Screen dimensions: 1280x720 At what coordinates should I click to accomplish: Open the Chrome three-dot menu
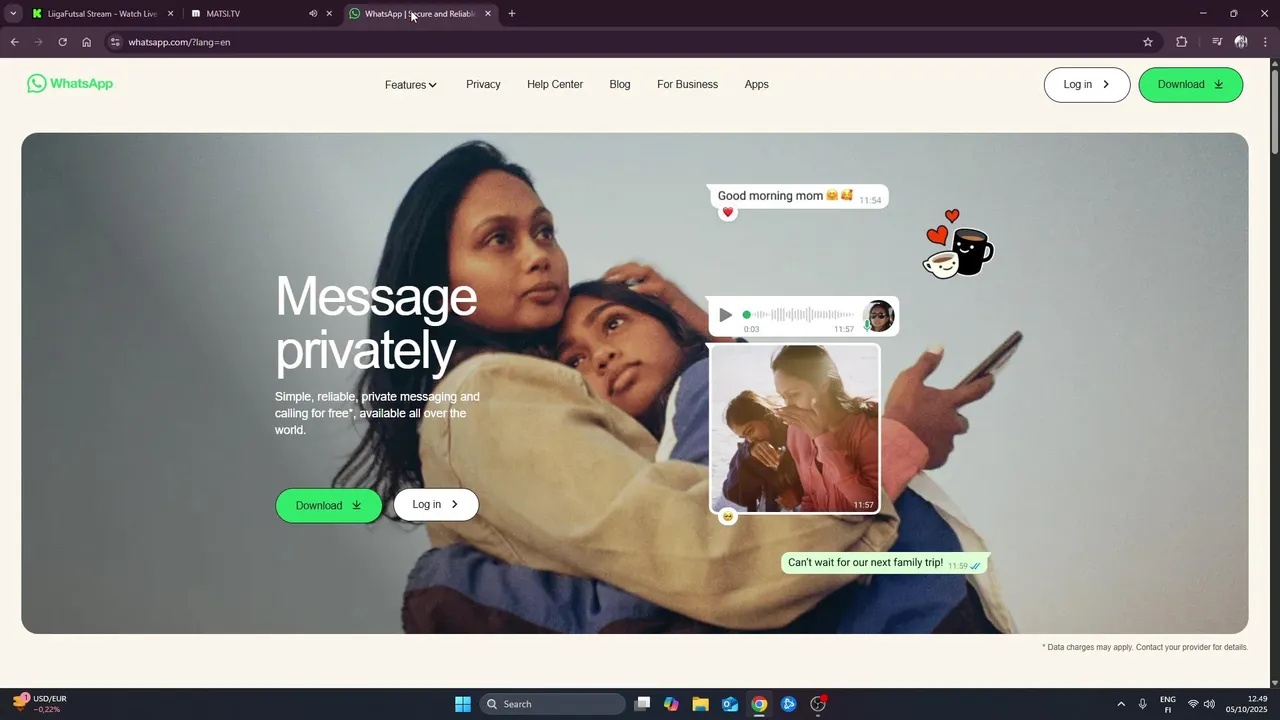[x=1265, y=42]
